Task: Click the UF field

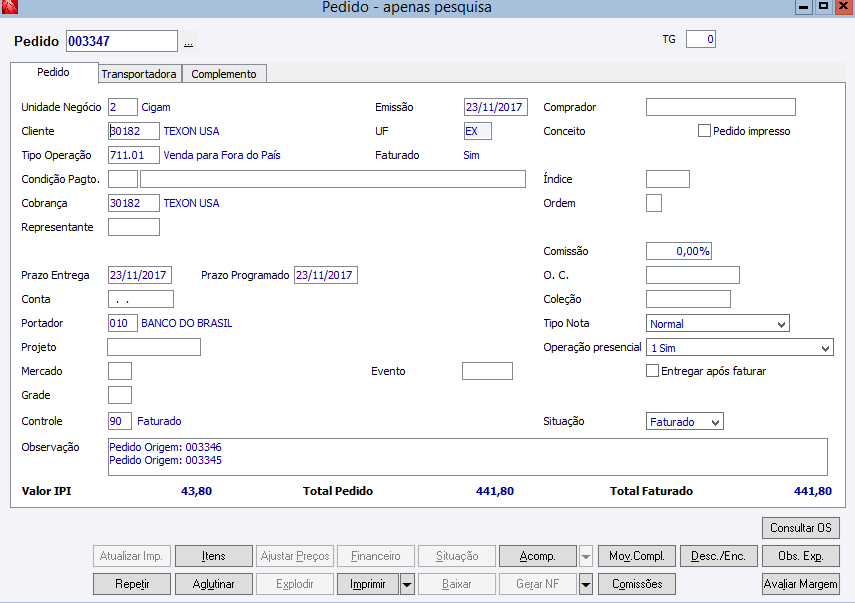Action: click(x=478, y=131)
